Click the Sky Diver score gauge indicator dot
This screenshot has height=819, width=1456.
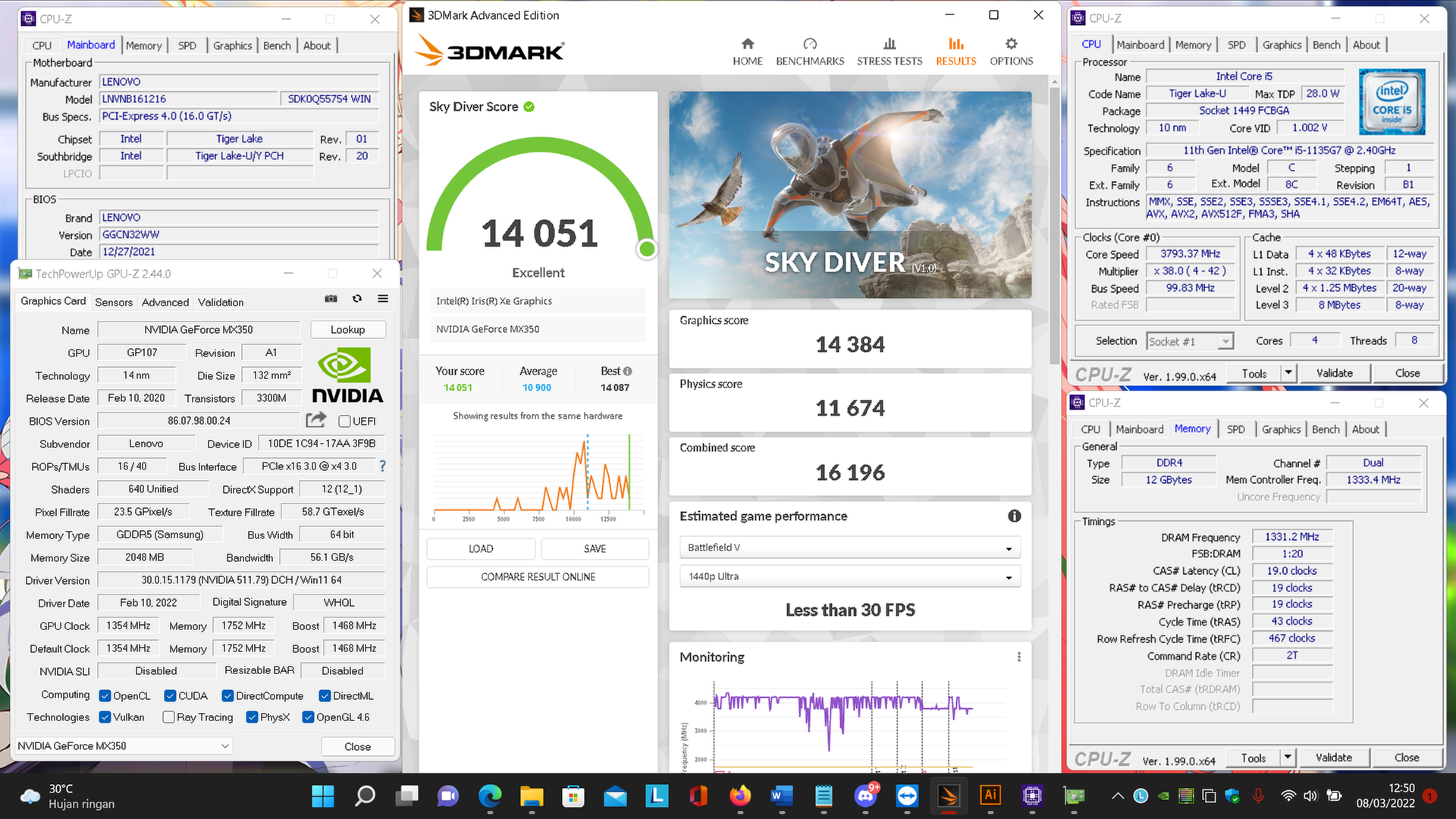(x=647, y=249)
